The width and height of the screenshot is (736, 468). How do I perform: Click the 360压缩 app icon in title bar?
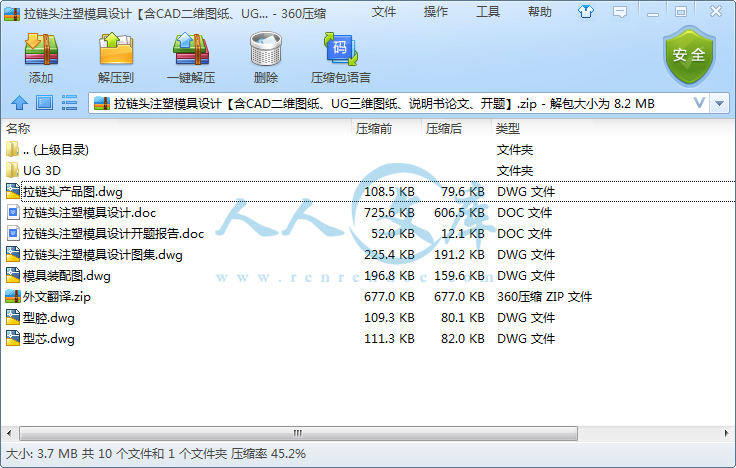pos(12,14)
